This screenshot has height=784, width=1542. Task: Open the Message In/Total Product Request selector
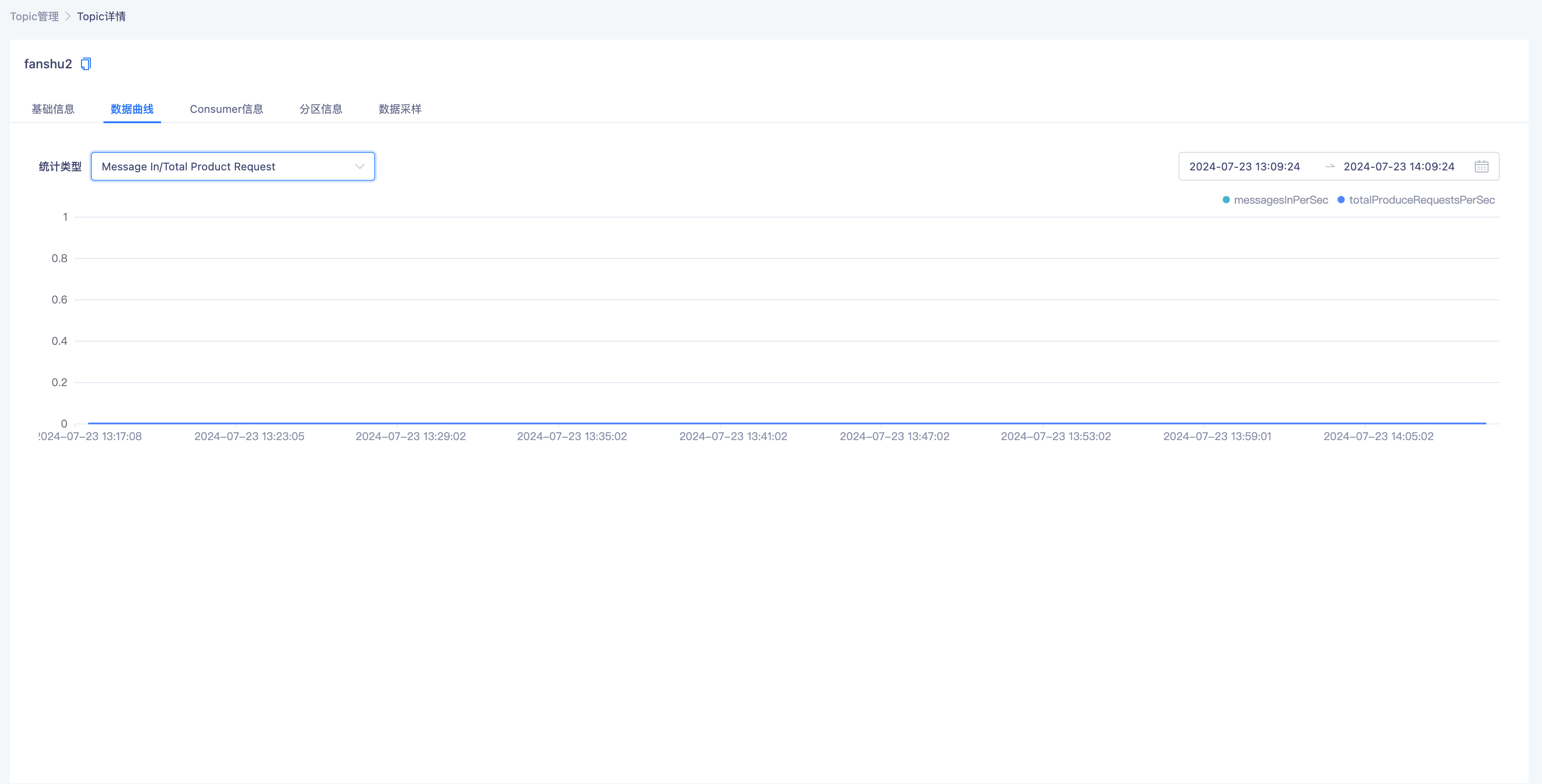click(x=233, y=167)
